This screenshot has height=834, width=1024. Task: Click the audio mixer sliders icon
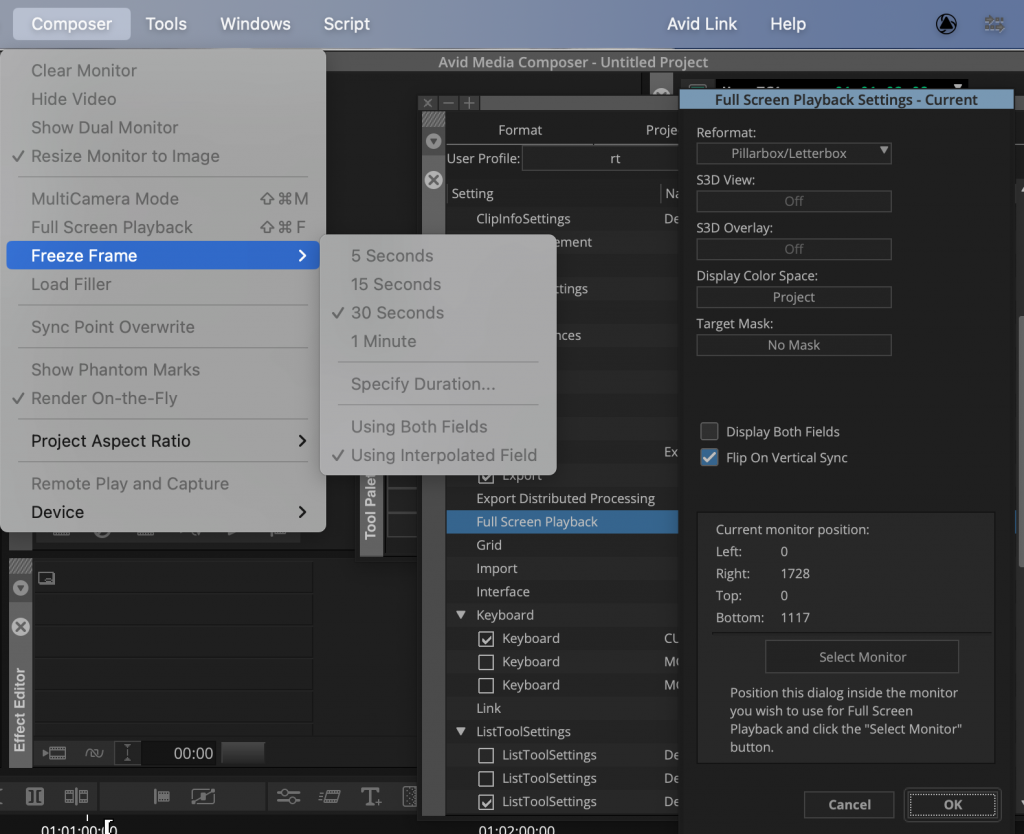click(x=288, y=796)
